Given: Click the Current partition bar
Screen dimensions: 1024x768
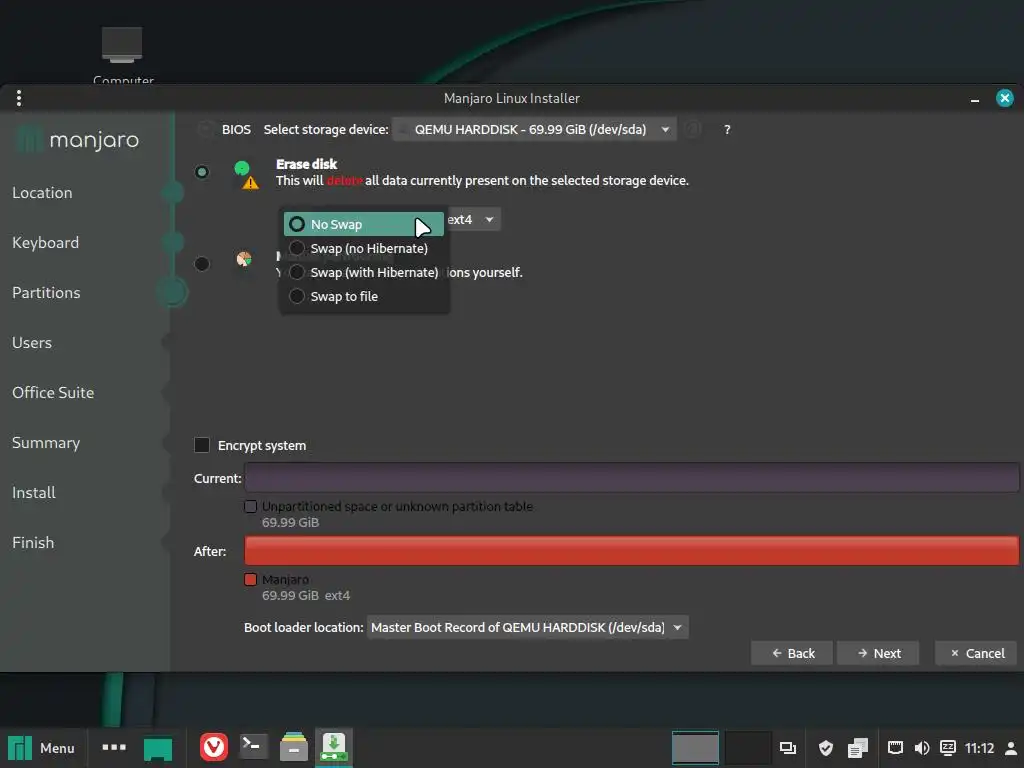Looking at the screenshot, I should point(632,477).
